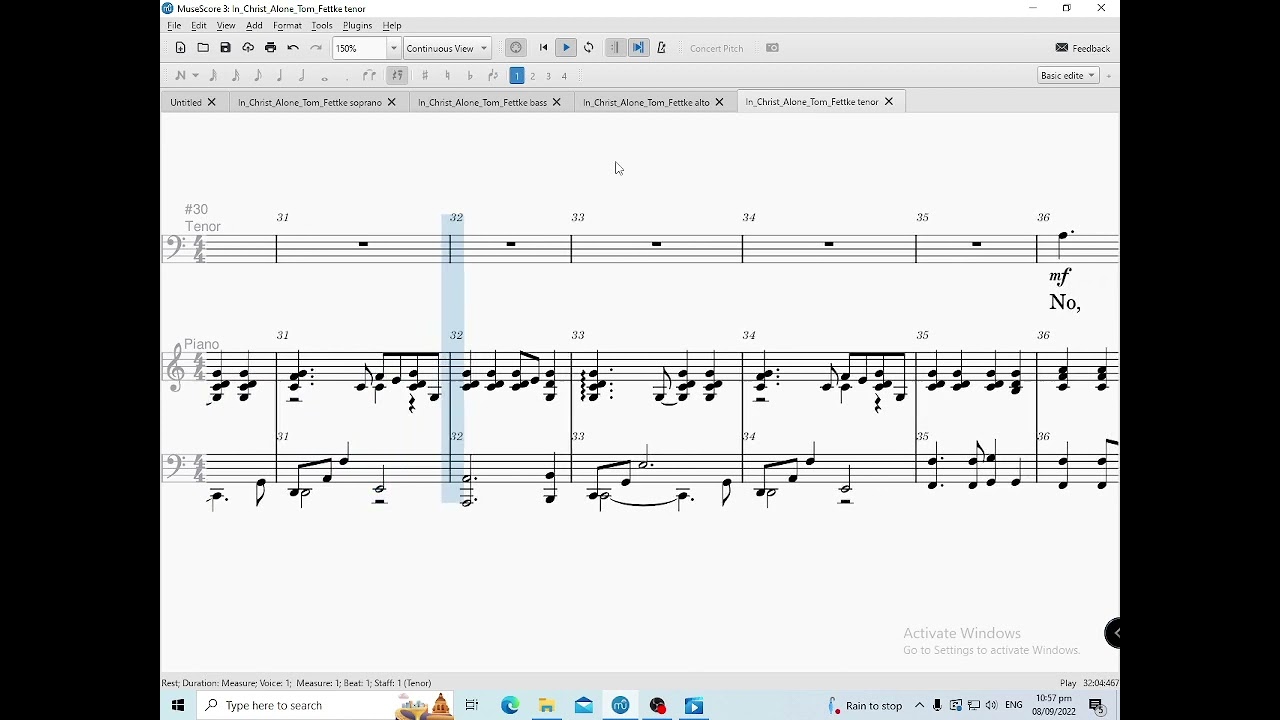This screenshot has height=720, width=1280.
Task: Apply the sharp accidental
Action: [x=425, y=75]
